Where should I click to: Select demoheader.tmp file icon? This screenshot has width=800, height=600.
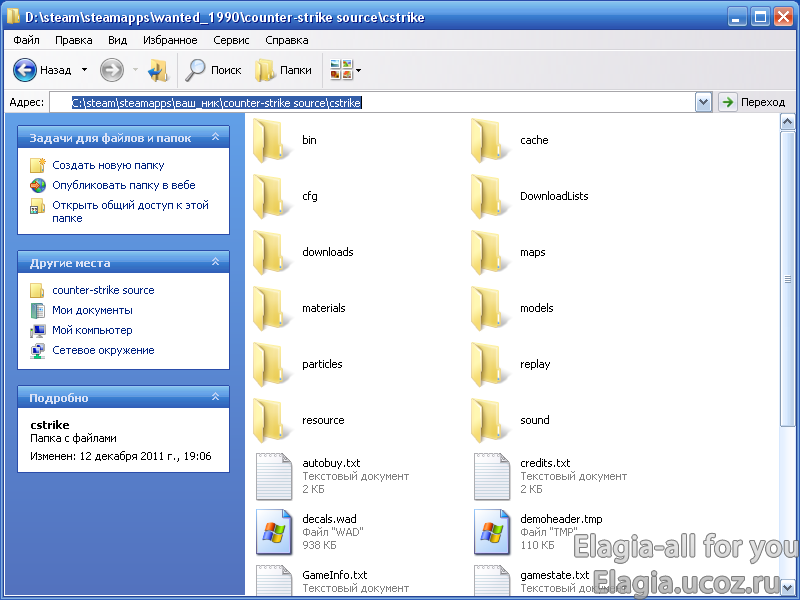(492, 532)
